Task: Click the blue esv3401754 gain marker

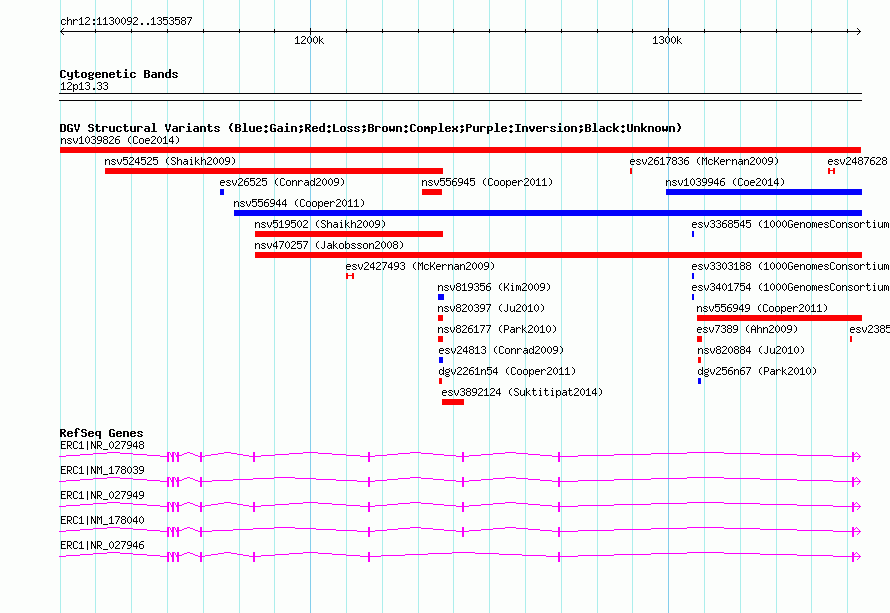Action: 693,297
